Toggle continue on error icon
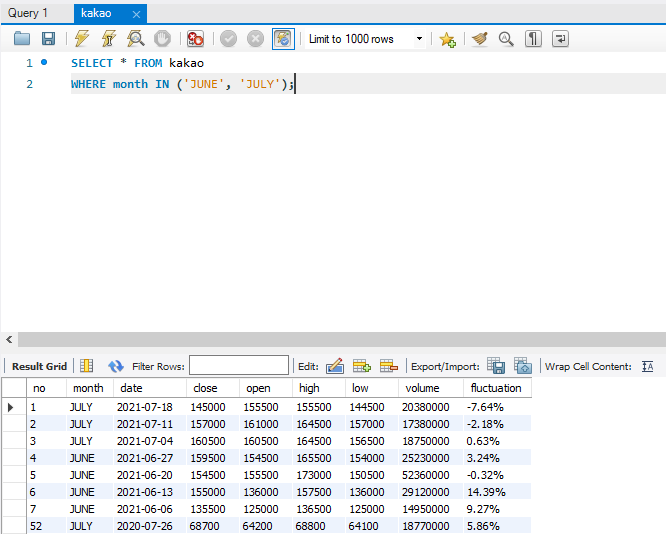This screenshot has width=666, height=534. (x=195, y=39)
